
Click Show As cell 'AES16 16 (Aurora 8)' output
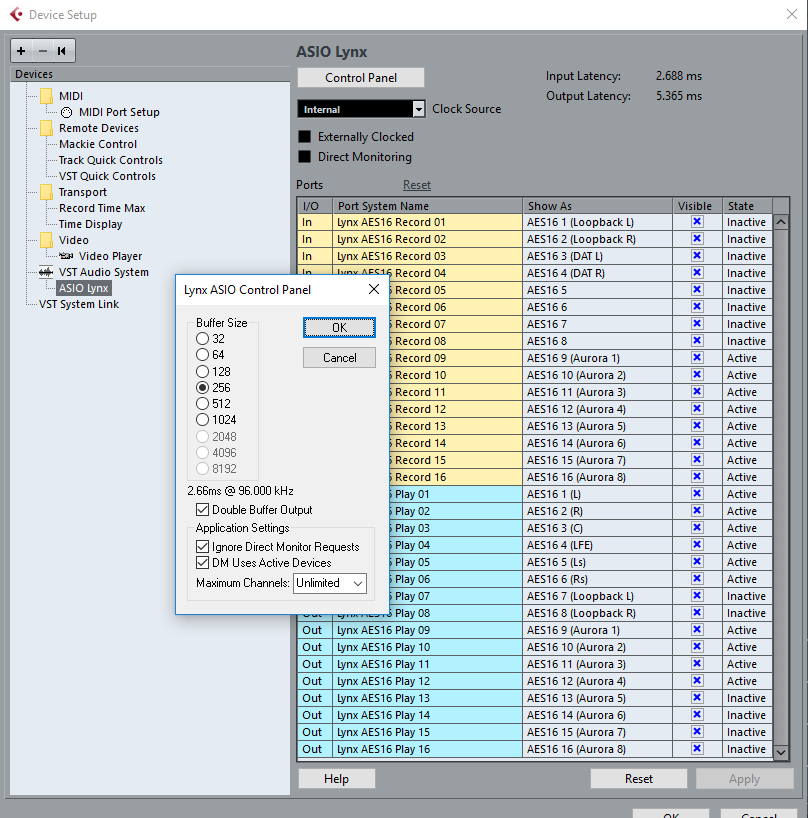[x=597, y=749]
